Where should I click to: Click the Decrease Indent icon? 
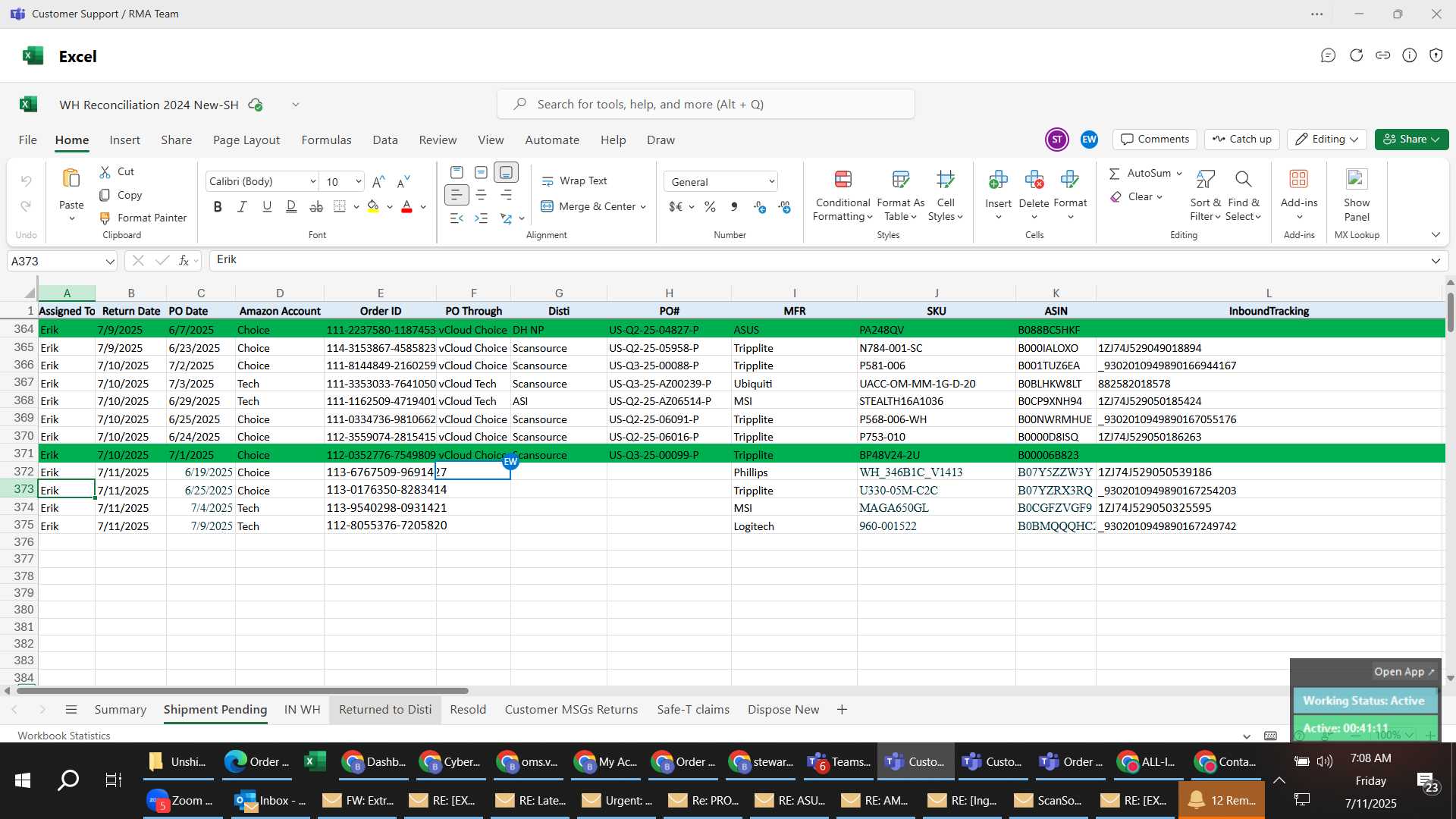(x=457, y=218)
